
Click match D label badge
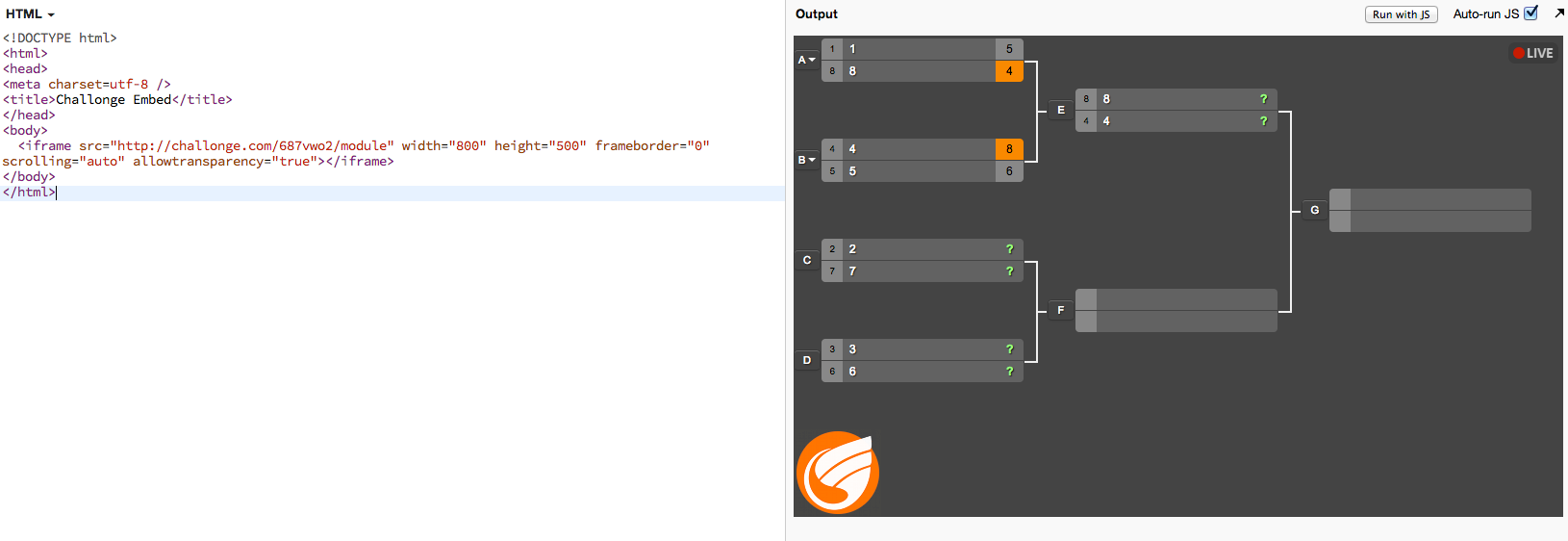[807, 360]
